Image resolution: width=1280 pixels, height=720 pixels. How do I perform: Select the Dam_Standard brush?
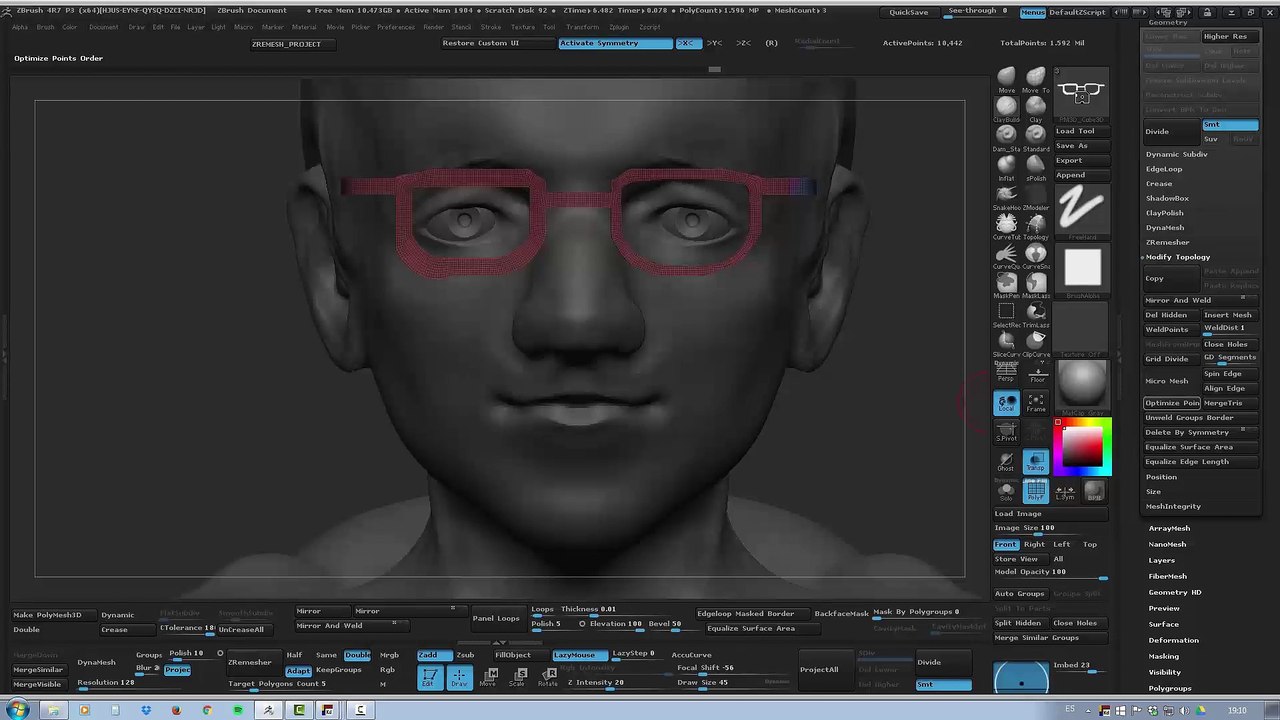(1006, 138)
